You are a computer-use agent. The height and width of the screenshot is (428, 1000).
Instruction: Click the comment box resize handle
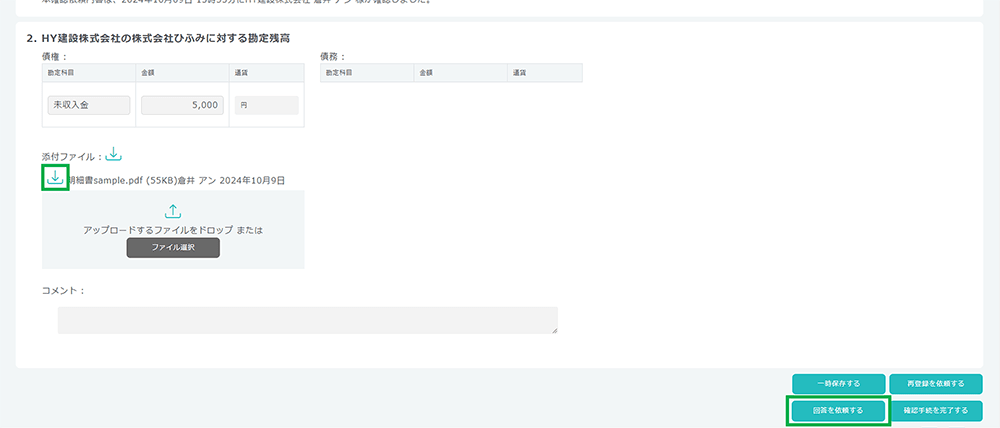tap(554, 330)
